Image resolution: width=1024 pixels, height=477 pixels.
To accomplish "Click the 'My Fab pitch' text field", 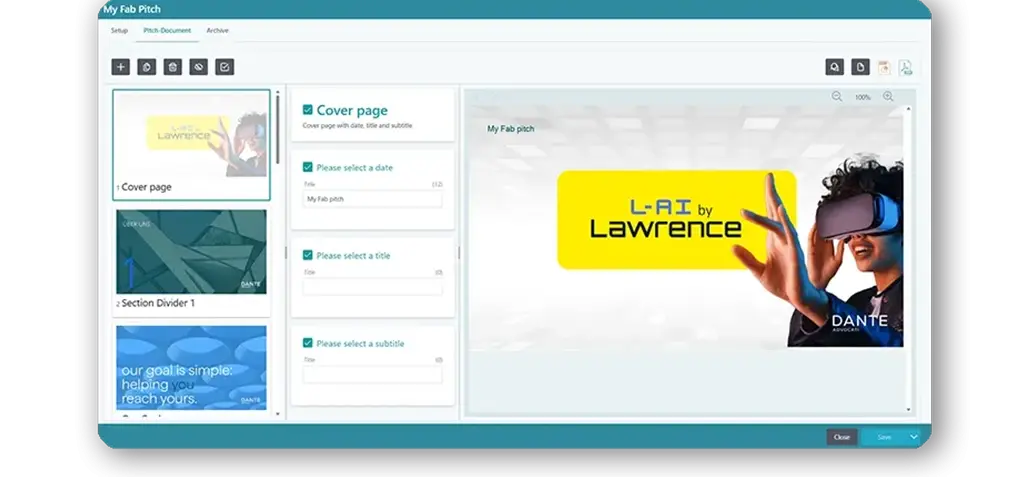I will (x=372, y=199).
